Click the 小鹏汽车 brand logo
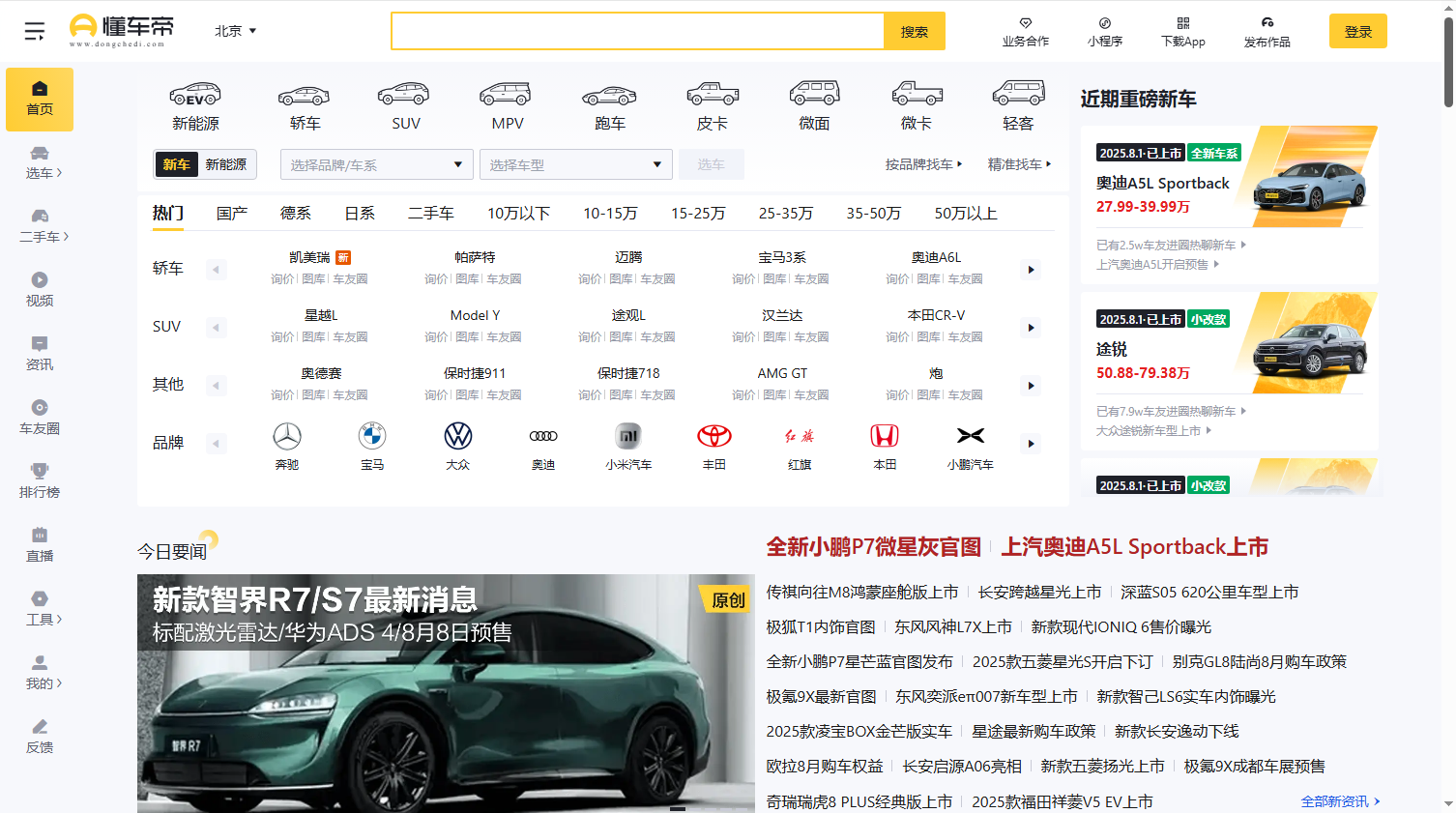The image size is (1456, 813). coord(971,436)
